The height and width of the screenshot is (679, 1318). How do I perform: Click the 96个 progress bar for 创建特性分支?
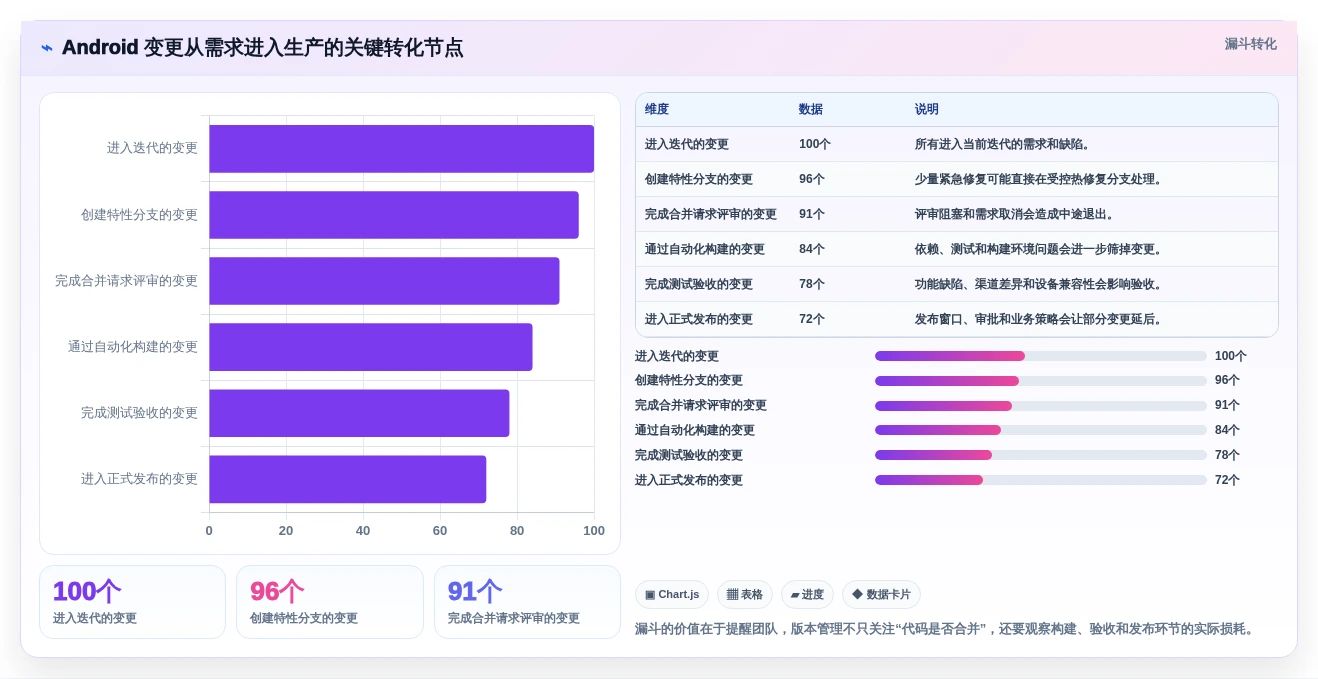[x=1041, y=381]
